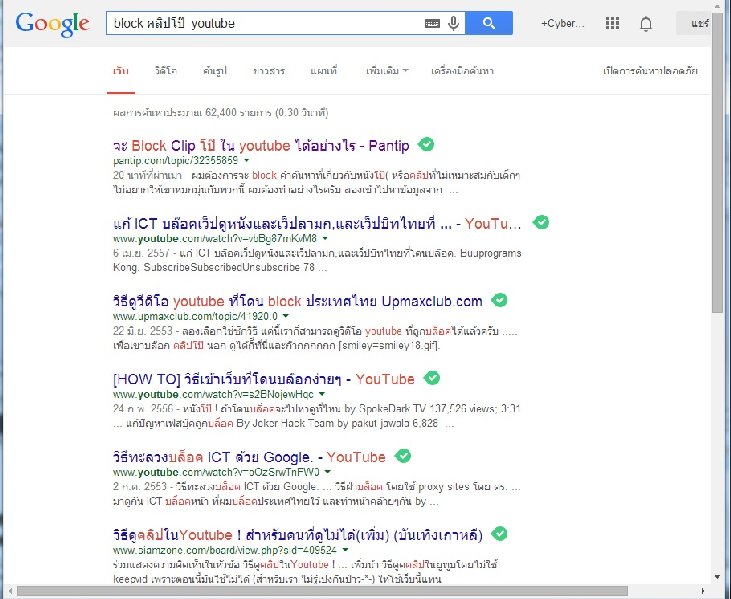Screen dimensions: 731x599
Task: Click green check badge beside Upmaxclub result
Action: tap(499, 300)
